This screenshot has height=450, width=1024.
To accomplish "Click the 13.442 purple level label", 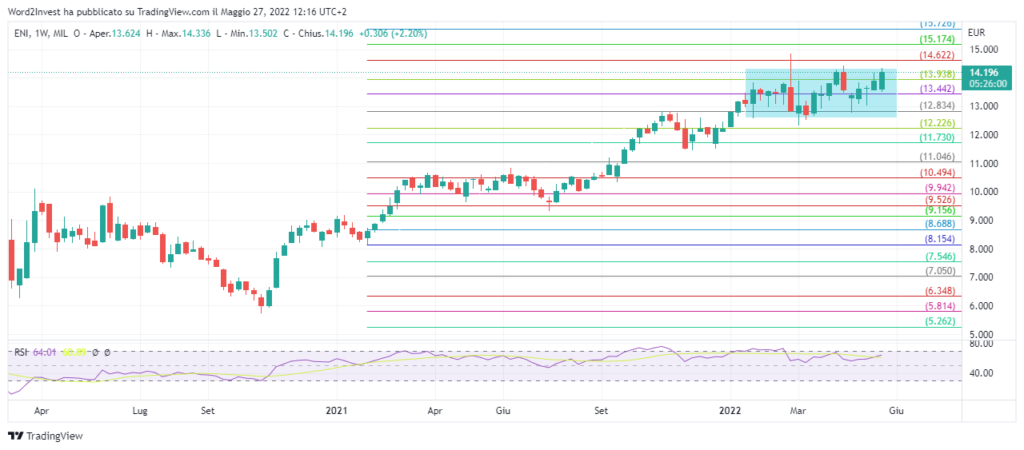I will pyautogui.click(x=937, y=89).
